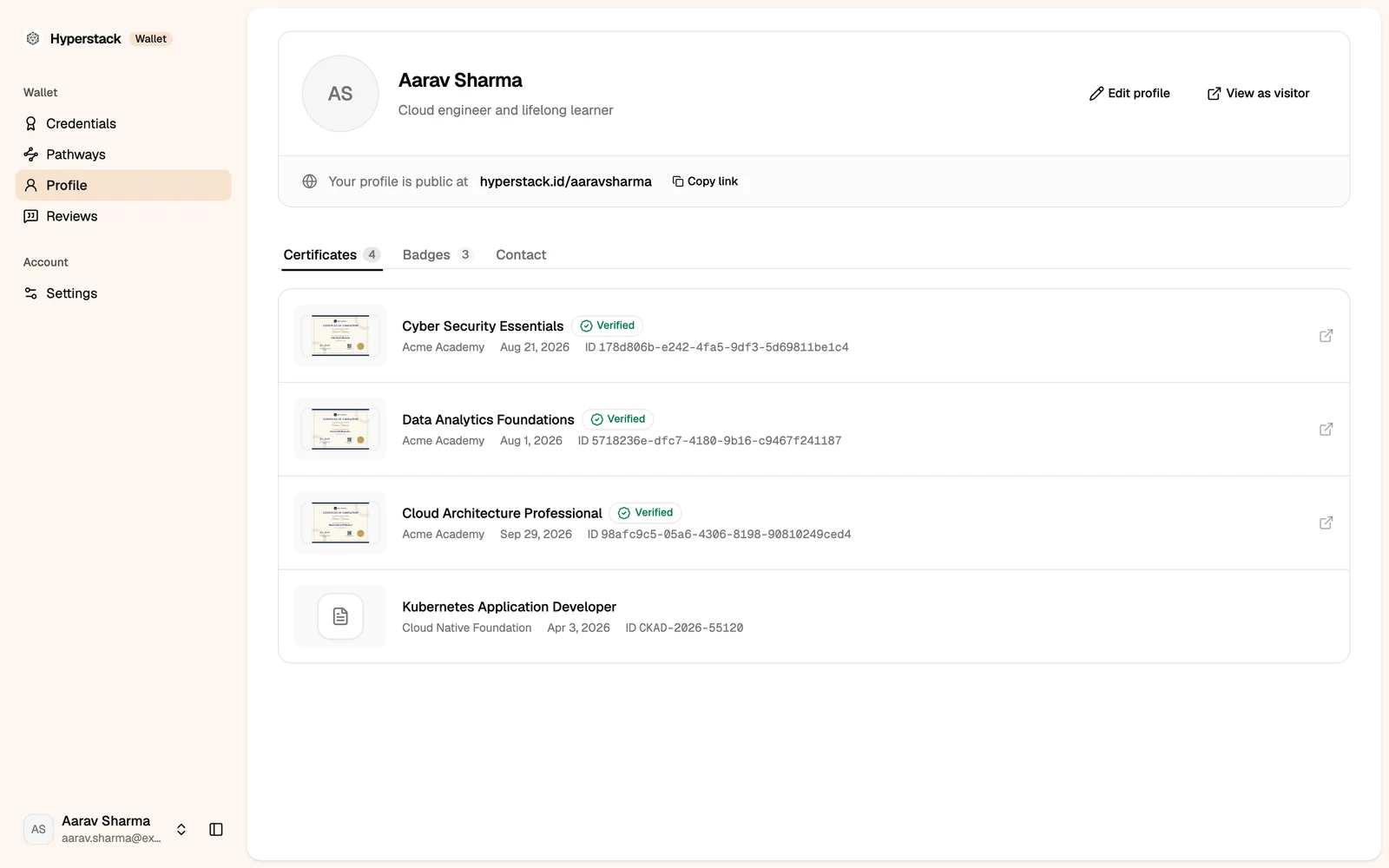1389x868 pixels.
Task: Click the Cloud Architecture Professional title
Action: coord(502,514)
